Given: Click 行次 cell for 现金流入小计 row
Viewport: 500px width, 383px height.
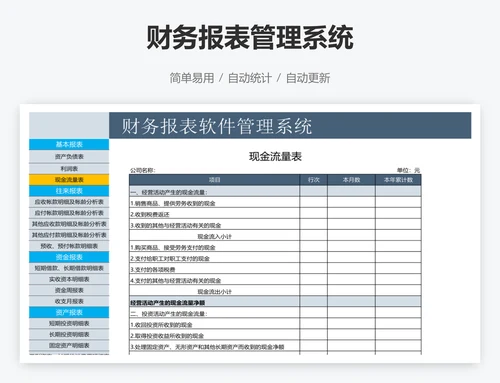Looking at the screenshot, I should pos(313,236).
